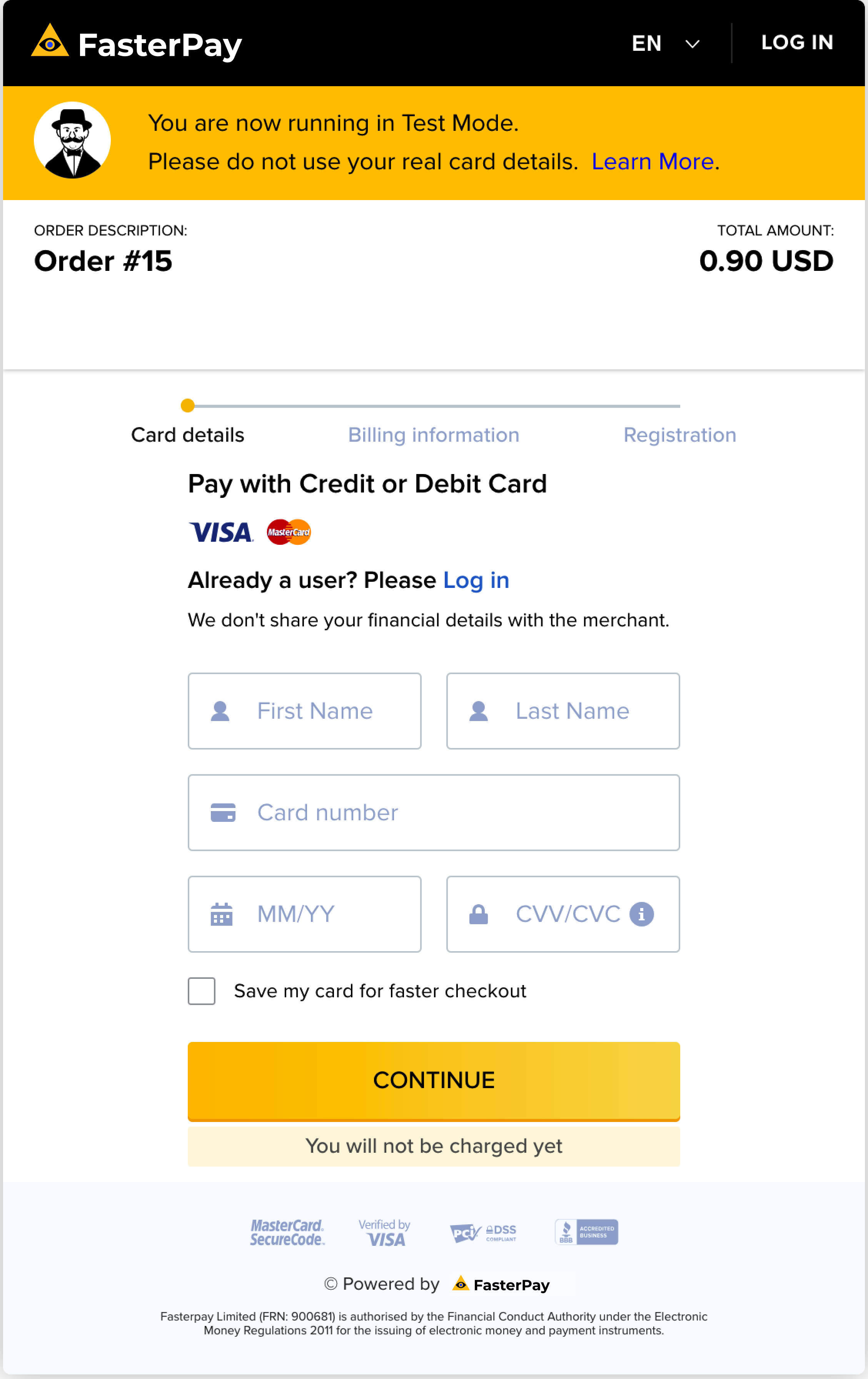Click the Card number input field

click(434, 812)
